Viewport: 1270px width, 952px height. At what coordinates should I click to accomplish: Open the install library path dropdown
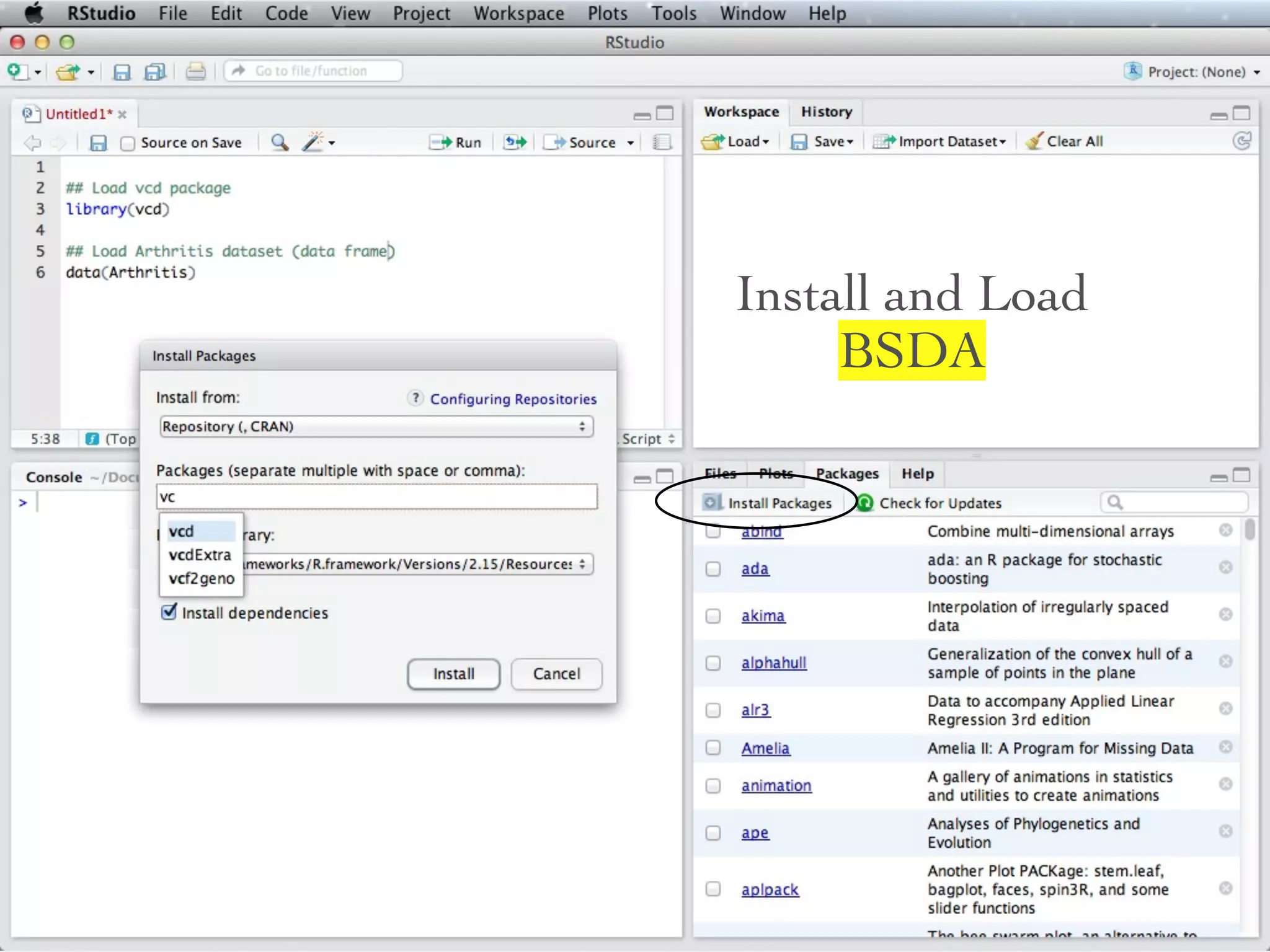419,564
